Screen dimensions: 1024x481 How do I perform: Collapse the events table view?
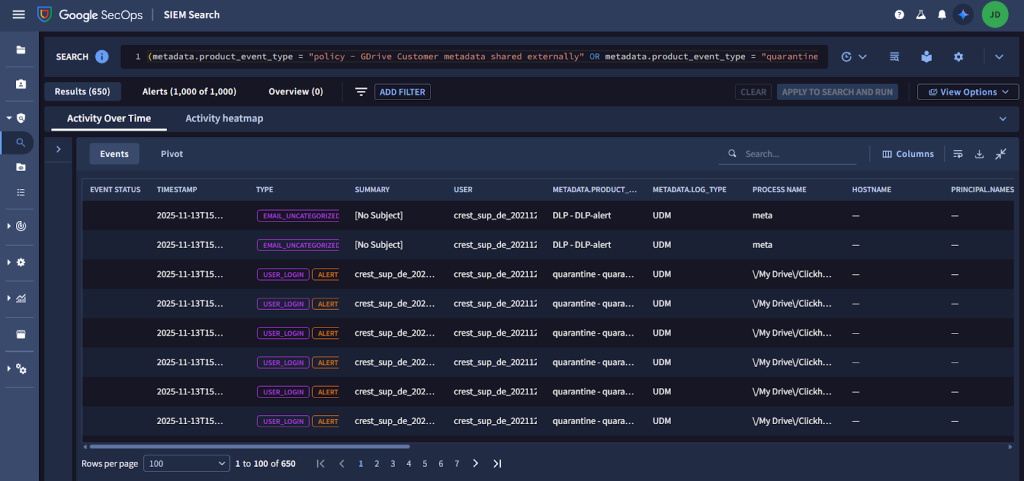click(1001, 154)
